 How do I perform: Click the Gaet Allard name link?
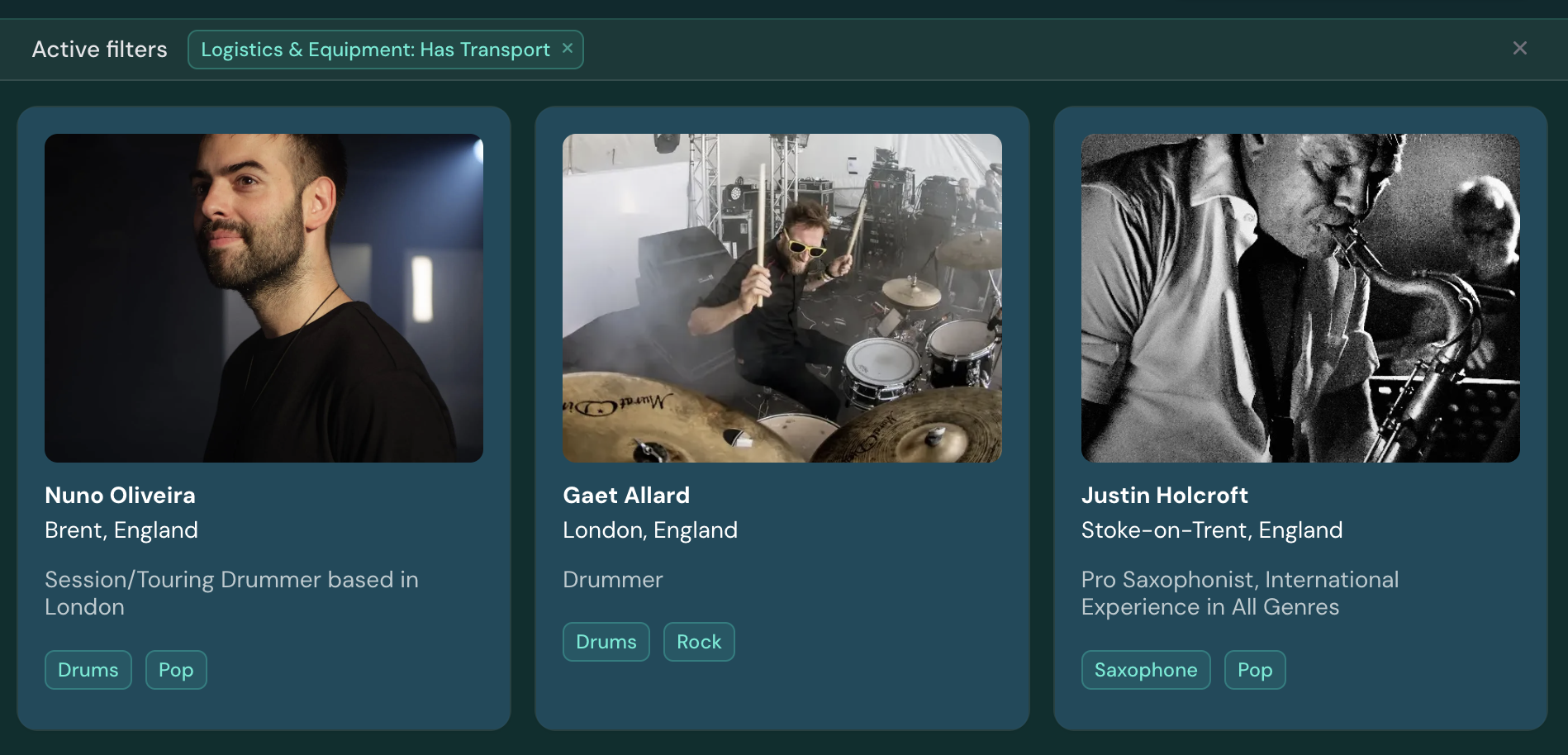click(x=625, y=496)
